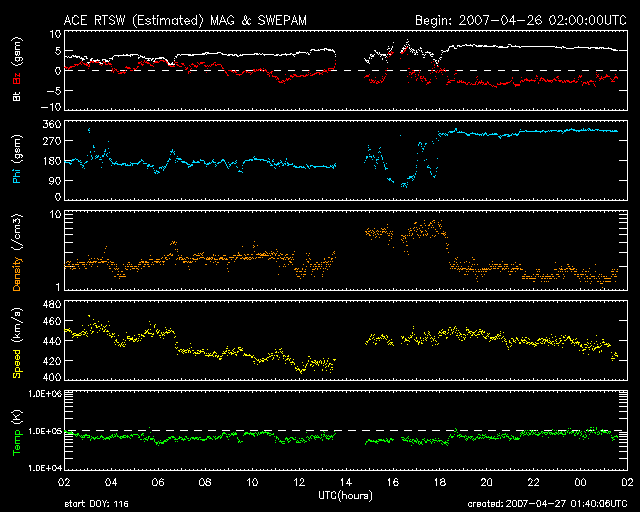
Task: Click the '06' hour label on time axis
Action: coord(158,482)
